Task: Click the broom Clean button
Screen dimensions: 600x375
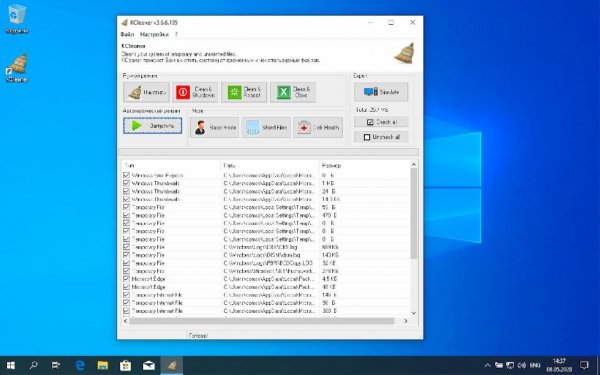Action: [x=146, y=92]
